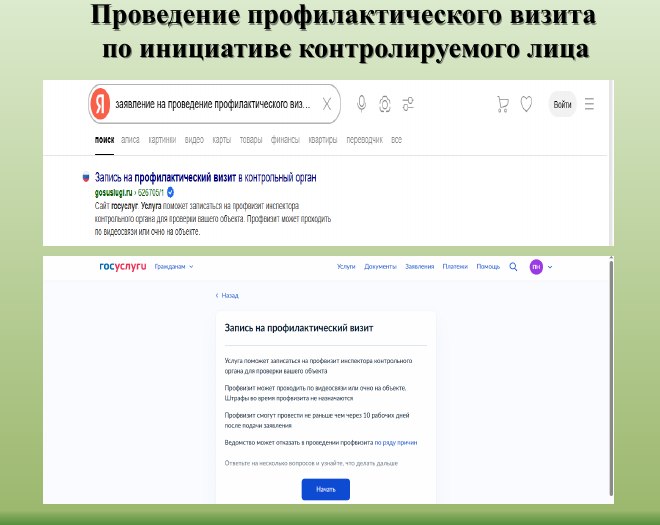Open Yandex hamburger menu
Screen dimensions: 660x525
pyautogui.click(x=589, y=104)
